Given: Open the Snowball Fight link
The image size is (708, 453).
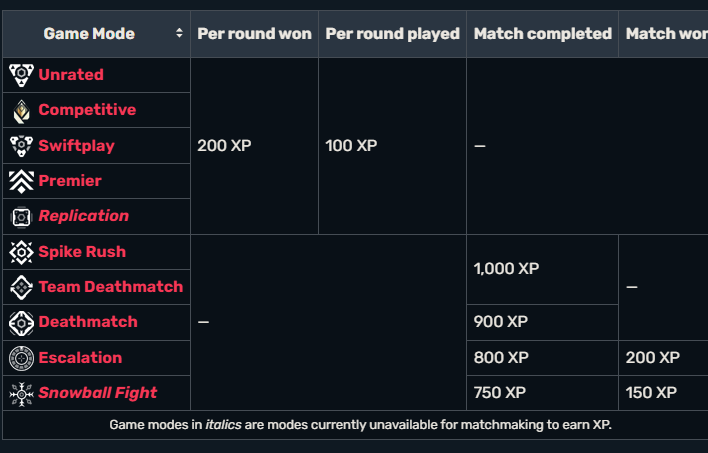Looking at the screenshot, I should tap(98, 393).
